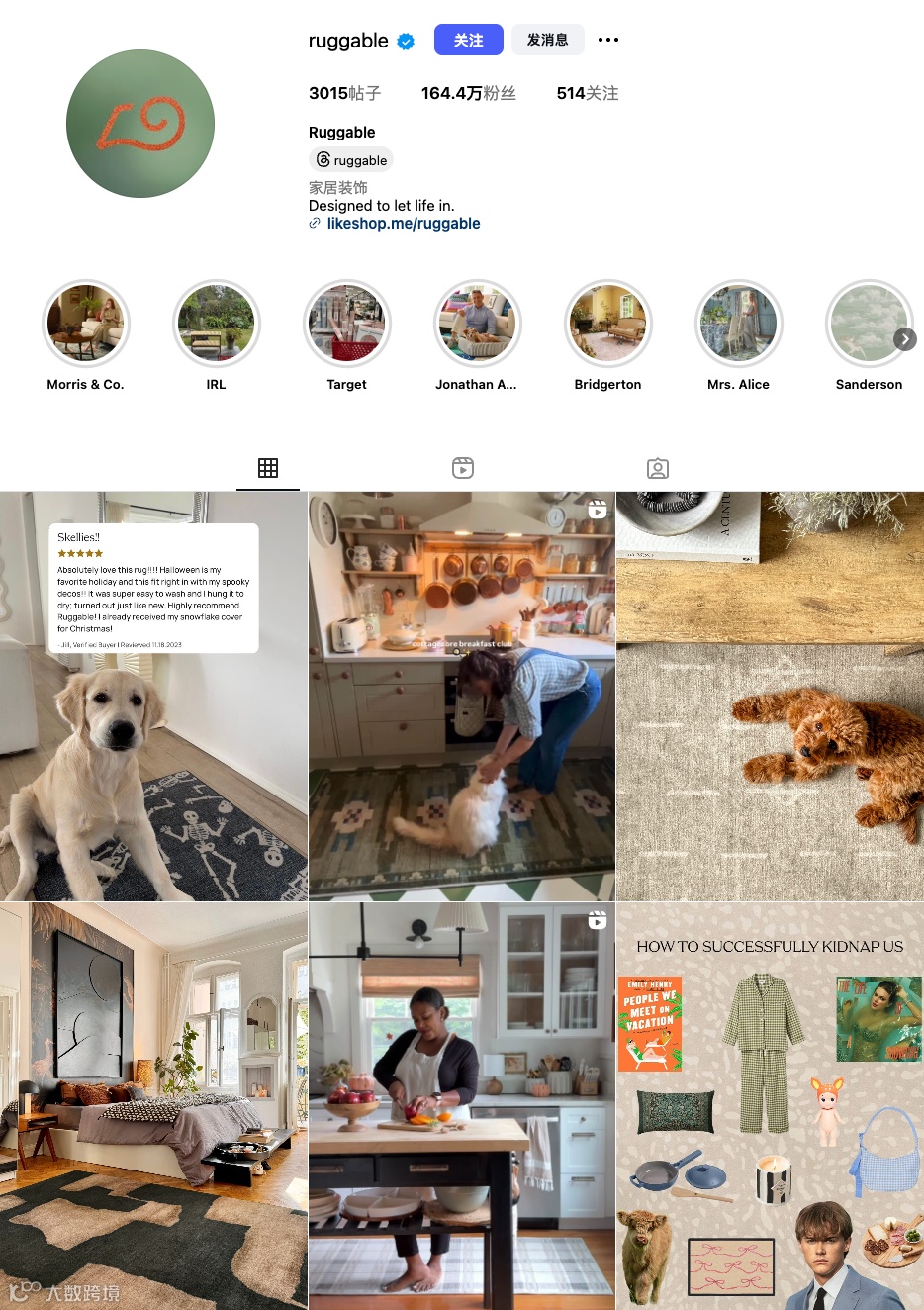
Task: Click the blue verified badge
Action: point(406,42)
